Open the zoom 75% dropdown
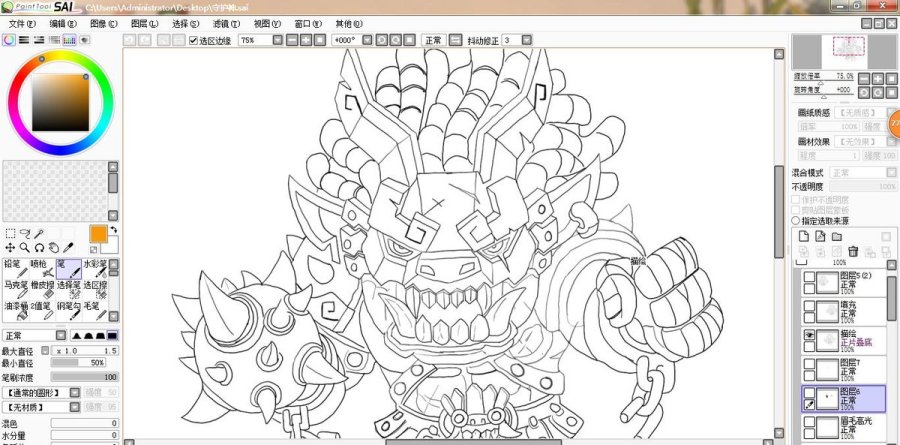Screen dimensions: 900x445 [278, 40]
